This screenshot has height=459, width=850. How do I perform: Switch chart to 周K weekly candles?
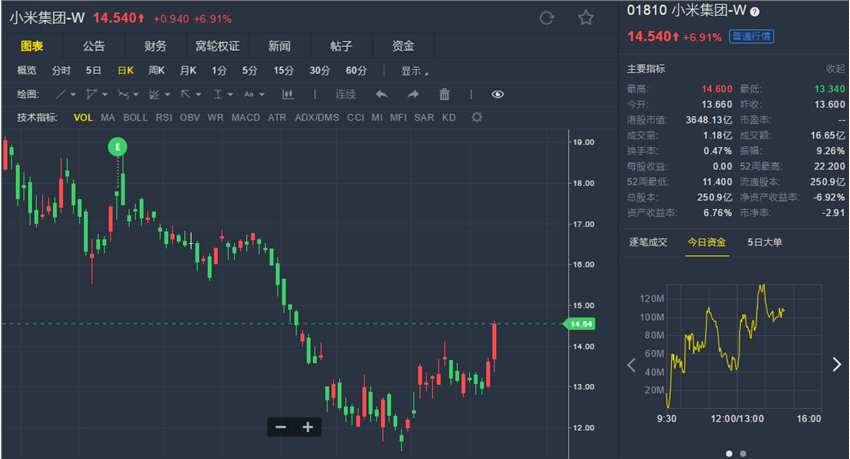156,70
